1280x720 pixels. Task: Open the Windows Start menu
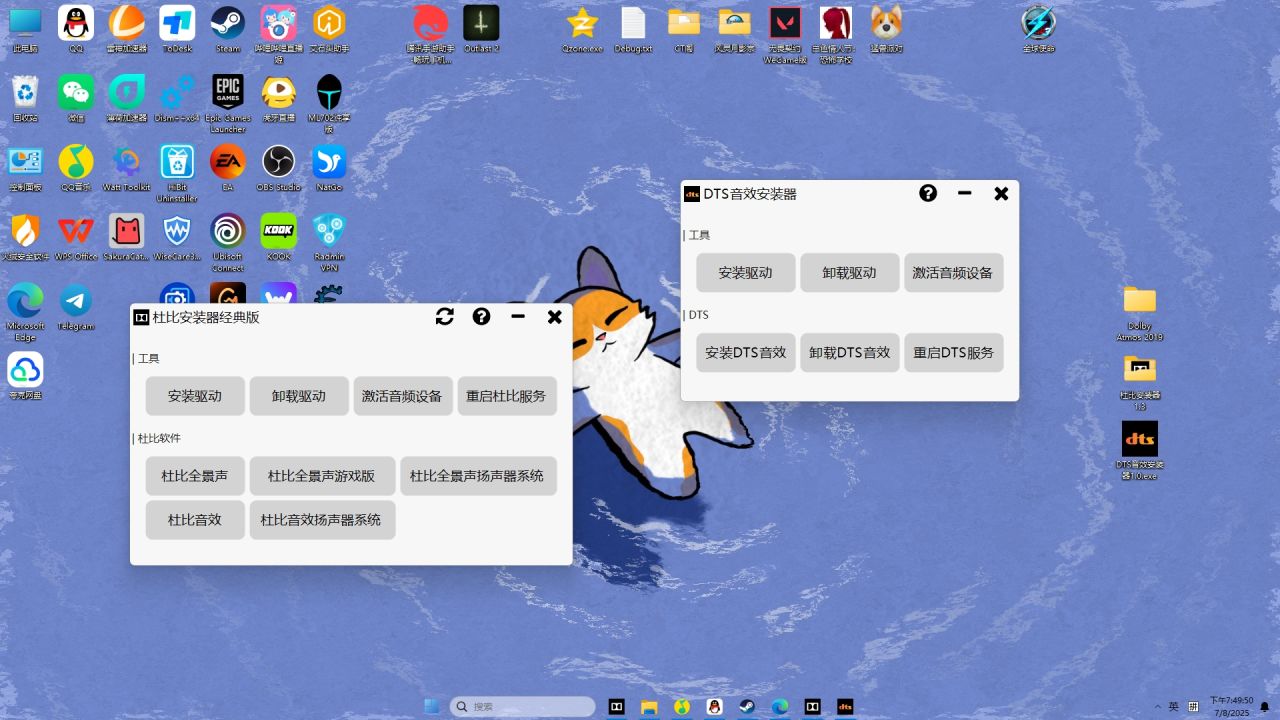pos(432,706)
